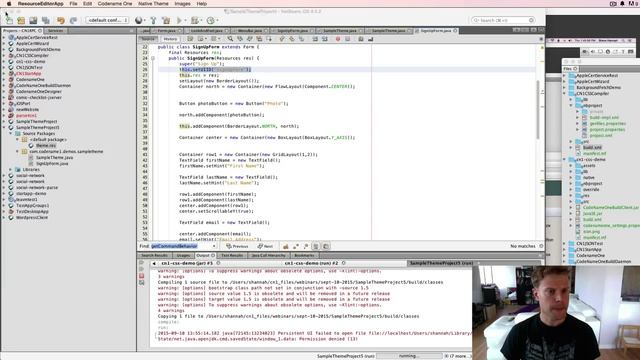The image size is (640, 360).
Task: Click the running progress bar in status bar
Action: (x=409, y=356)
